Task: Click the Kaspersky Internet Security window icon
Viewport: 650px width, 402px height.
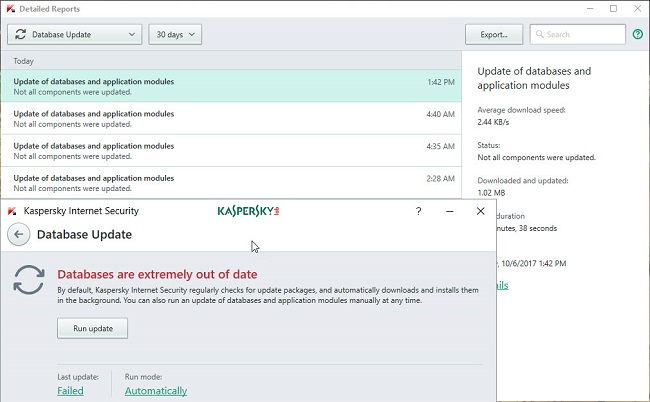Action: click(11, 212)
